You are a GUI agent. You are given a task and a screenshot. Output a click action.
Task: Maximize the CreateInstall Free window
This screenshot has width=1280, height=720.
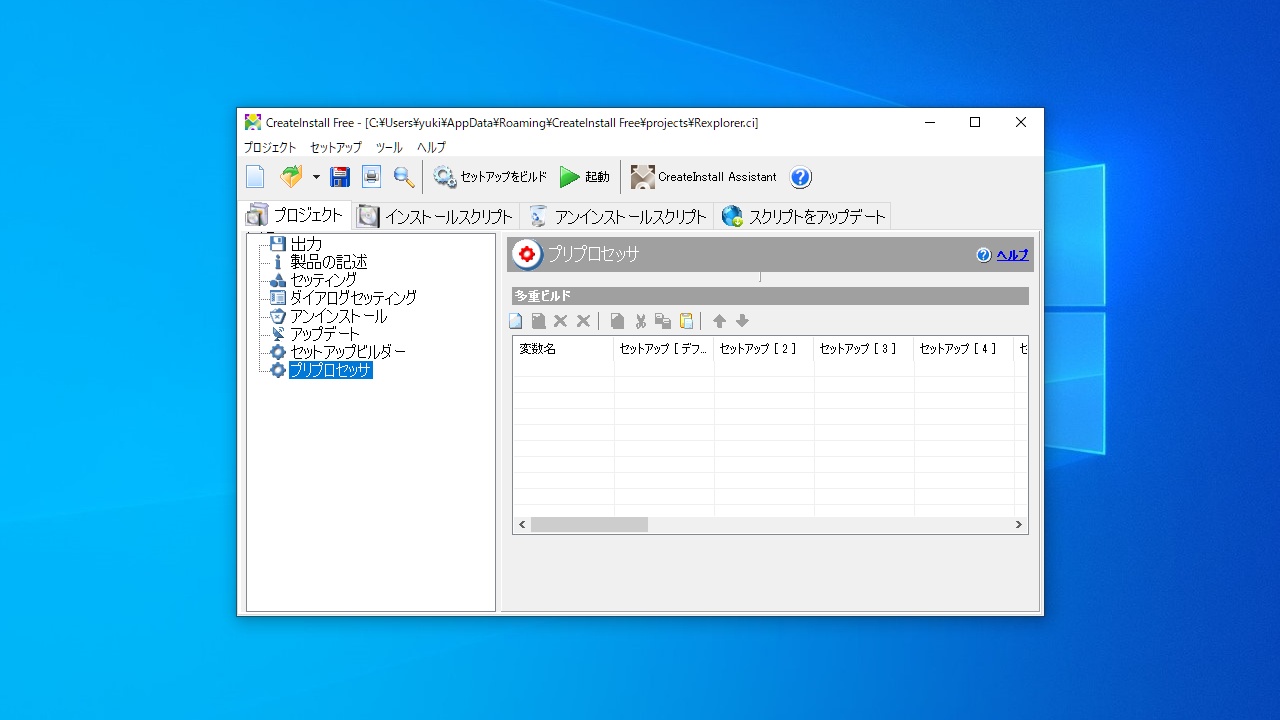coord(975,122)
